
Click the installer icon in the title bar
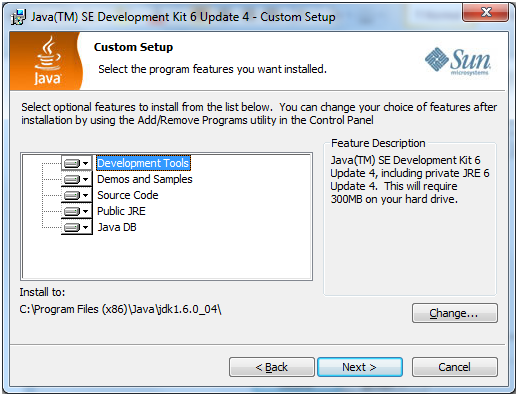tap(18, 17)
